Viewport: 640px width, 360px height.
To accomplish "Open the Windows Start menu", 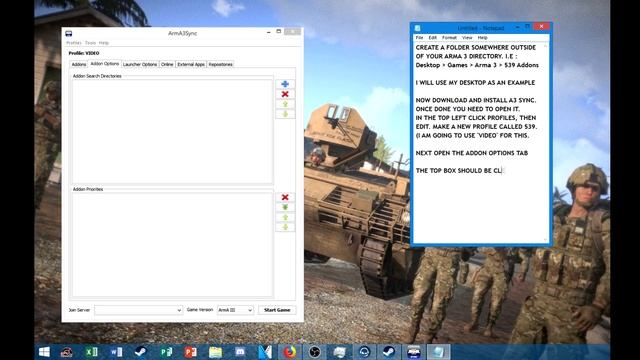I will click(44, 352).
